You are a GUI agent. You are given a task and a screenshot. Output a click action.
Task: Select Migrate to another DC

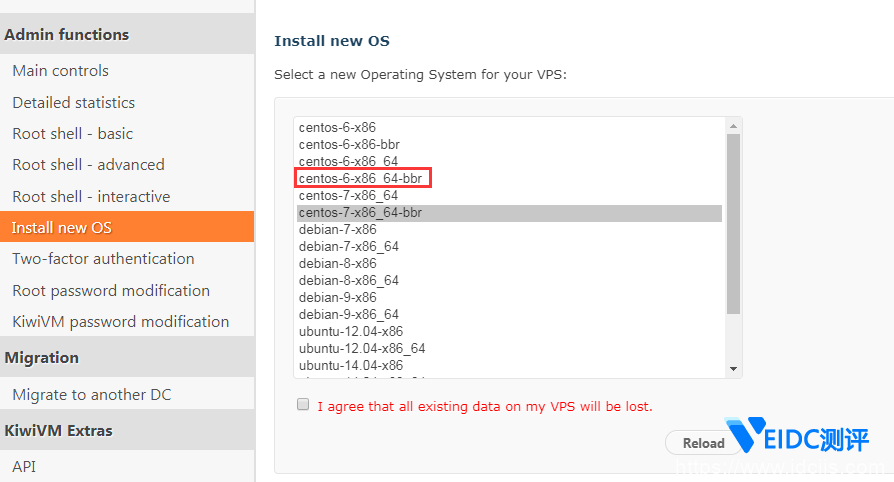click(x=91, y=395)
